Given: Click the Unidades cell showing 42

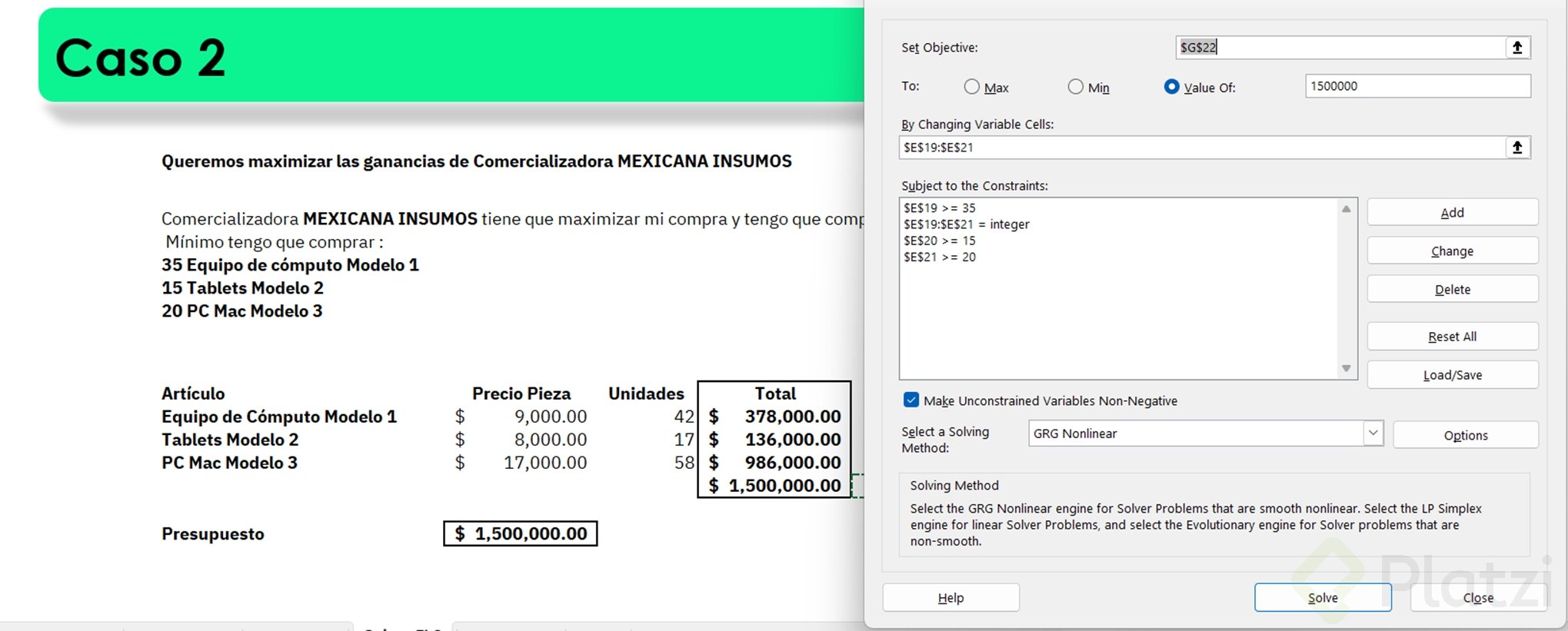Looking at the screenshot, I should click(x=684, y=417).
